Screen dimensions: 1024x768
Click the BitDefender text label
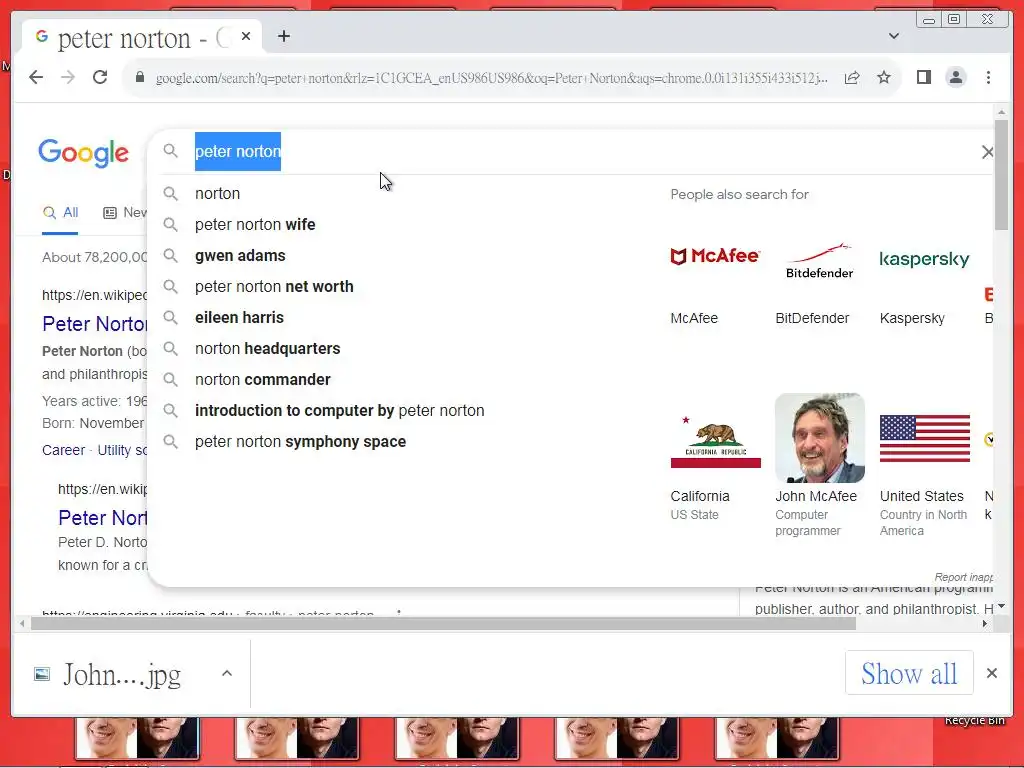coord(812,319)
